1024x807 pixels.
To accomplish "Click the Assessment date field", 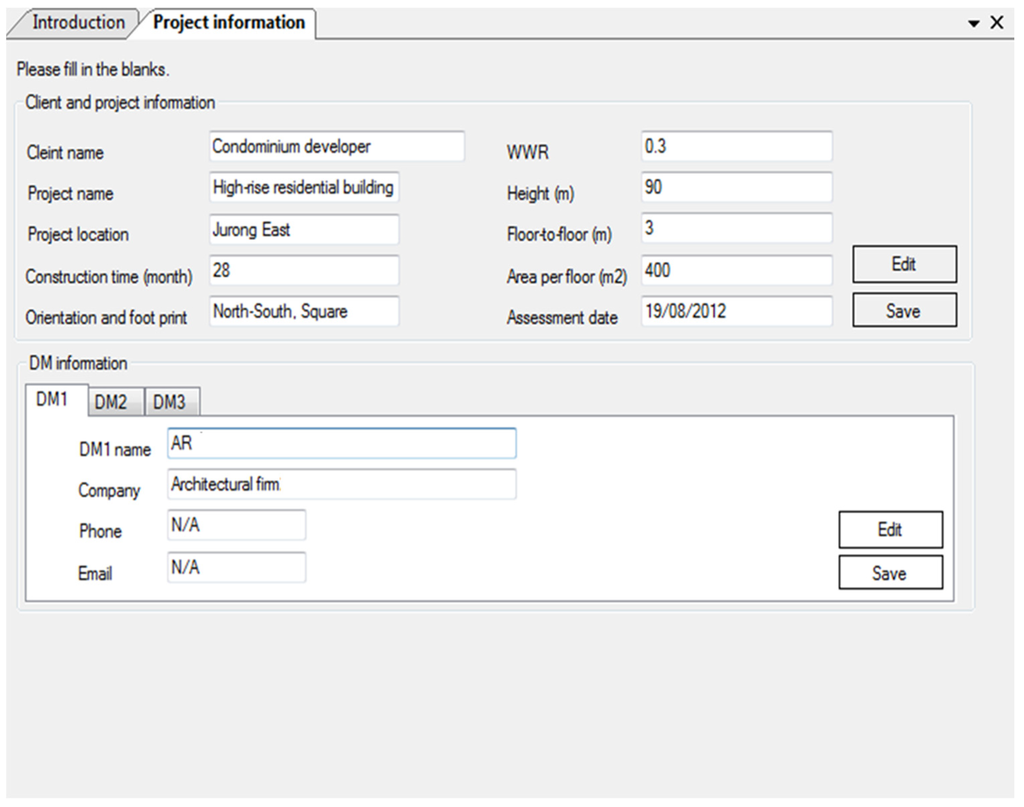I will click(x=736, y=311).
